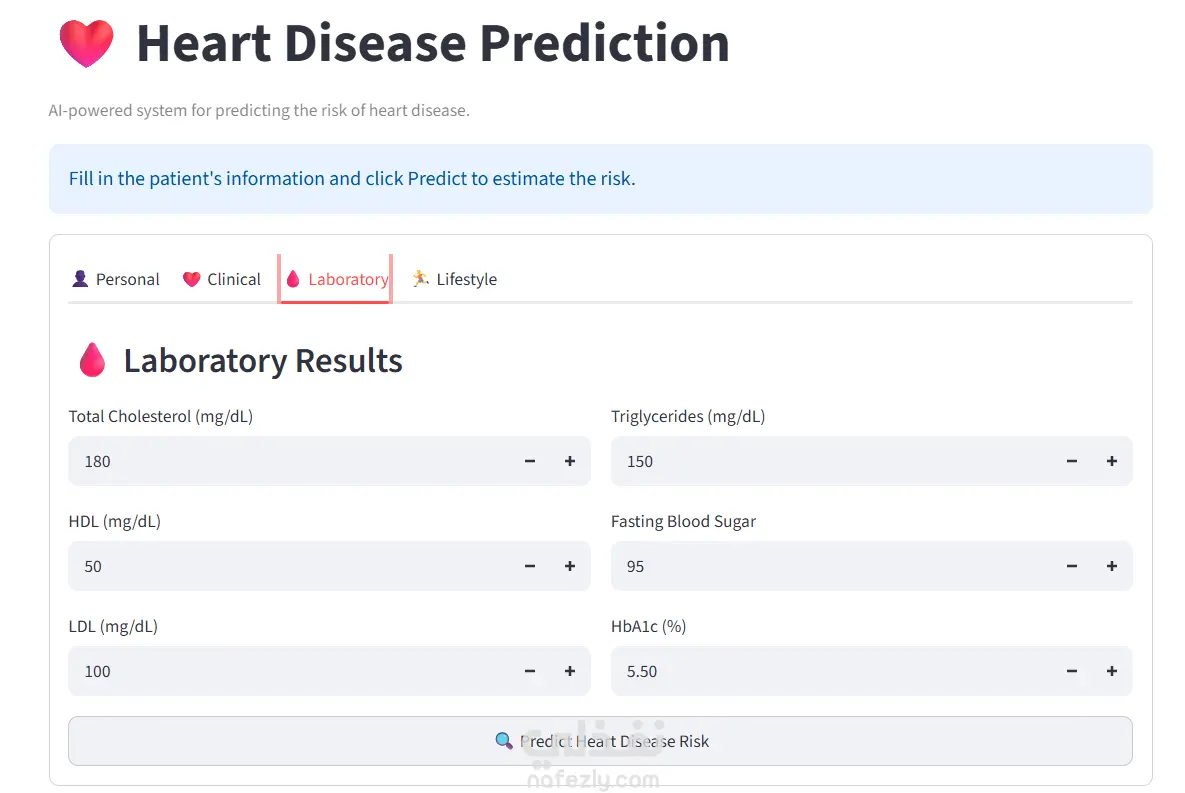Increase LDL value with plus icon
The width and height of the screenshot is (1185, 793).
570,671
